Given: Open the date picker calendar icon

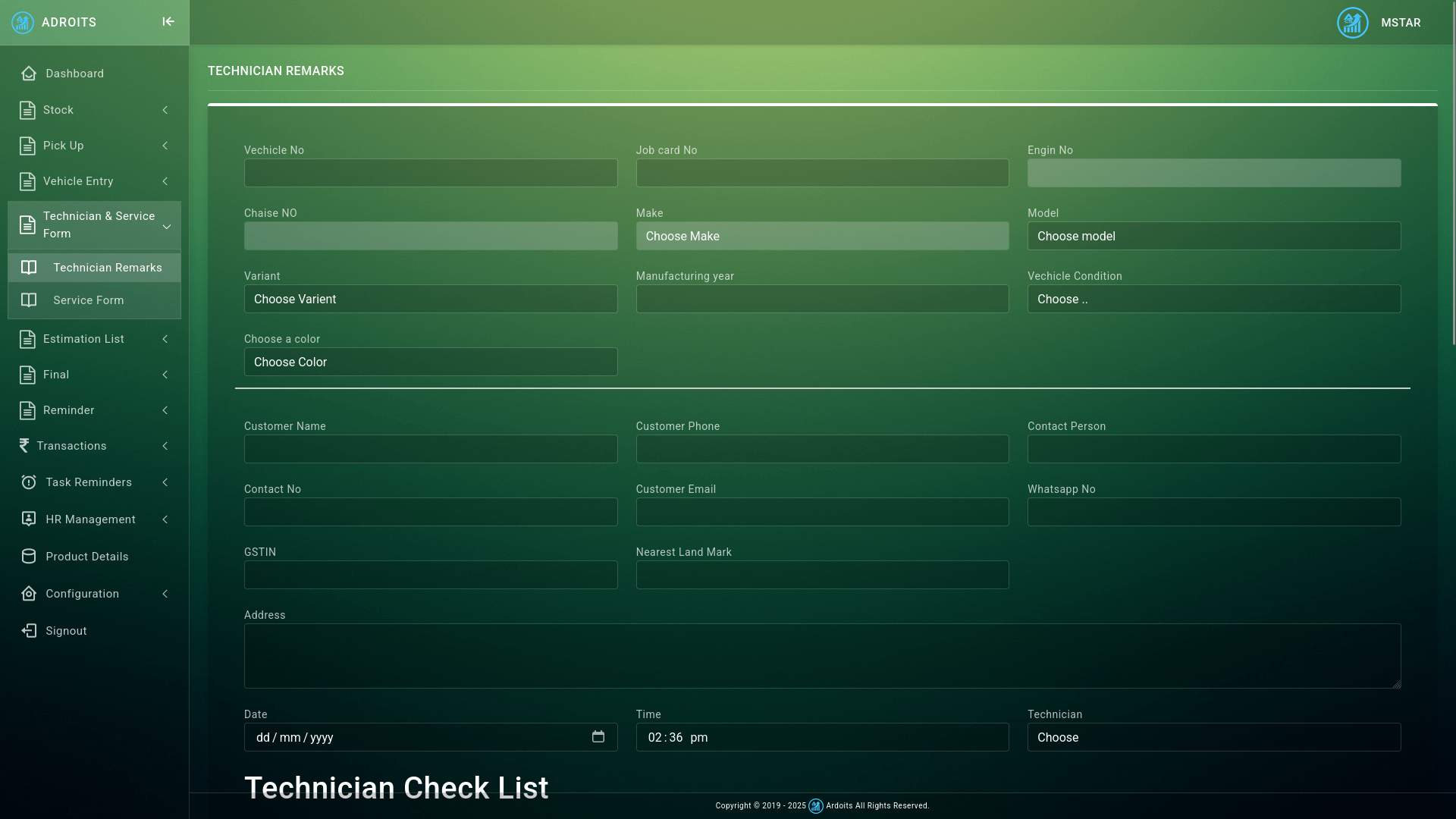Looking at the screenshot, I should pos(598,737).
